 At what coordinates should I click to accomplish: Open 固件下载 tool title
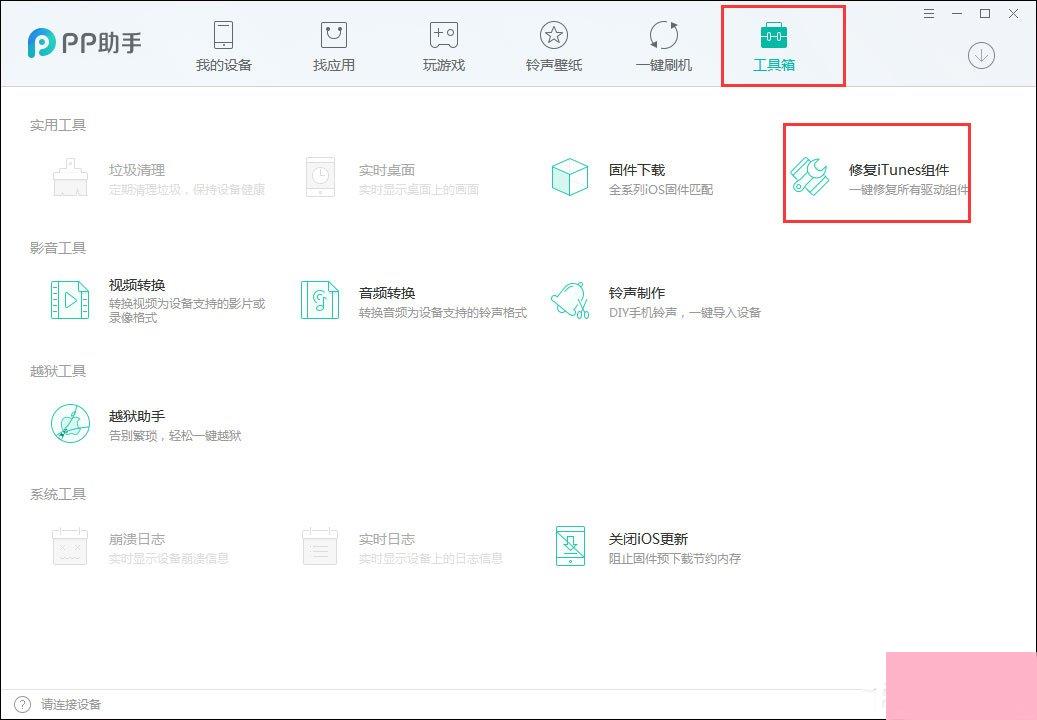[637, 170]
